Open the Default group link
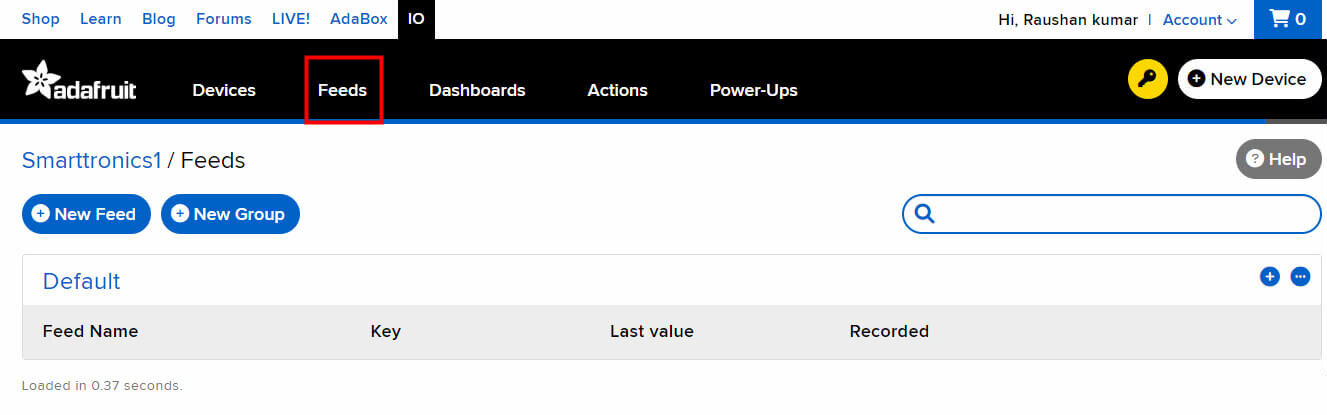1327x415 pixels. coord(81,281)
